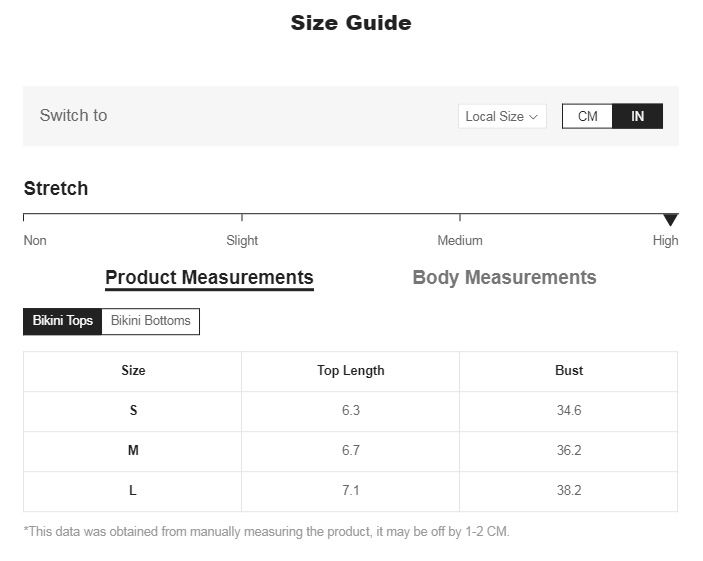703x561 pixels.
Task: Click the Slight stretch label
Action: 242,240
